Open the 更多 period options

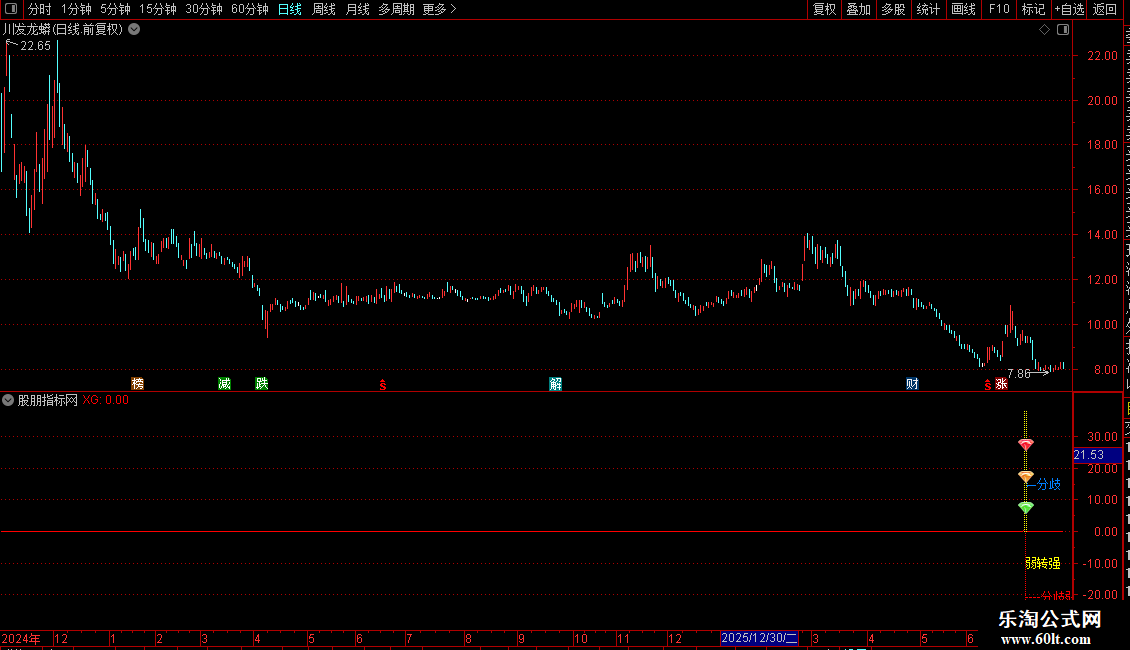point(440,9)
